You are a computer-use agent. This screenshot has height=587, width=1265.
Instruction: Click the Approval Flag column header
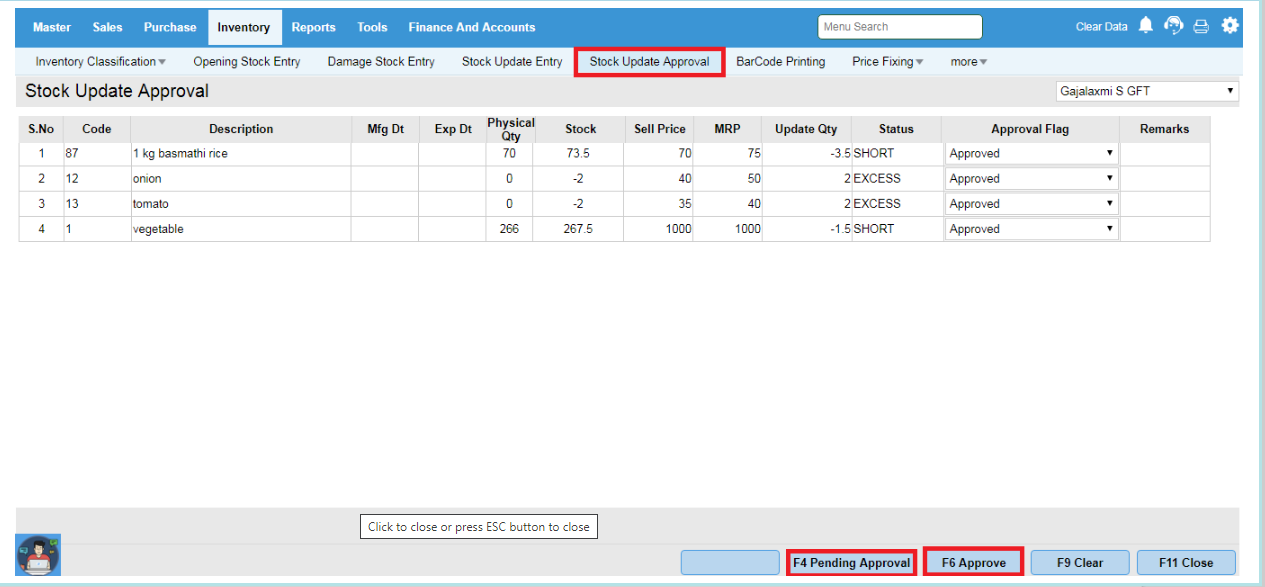point(1030,129)
